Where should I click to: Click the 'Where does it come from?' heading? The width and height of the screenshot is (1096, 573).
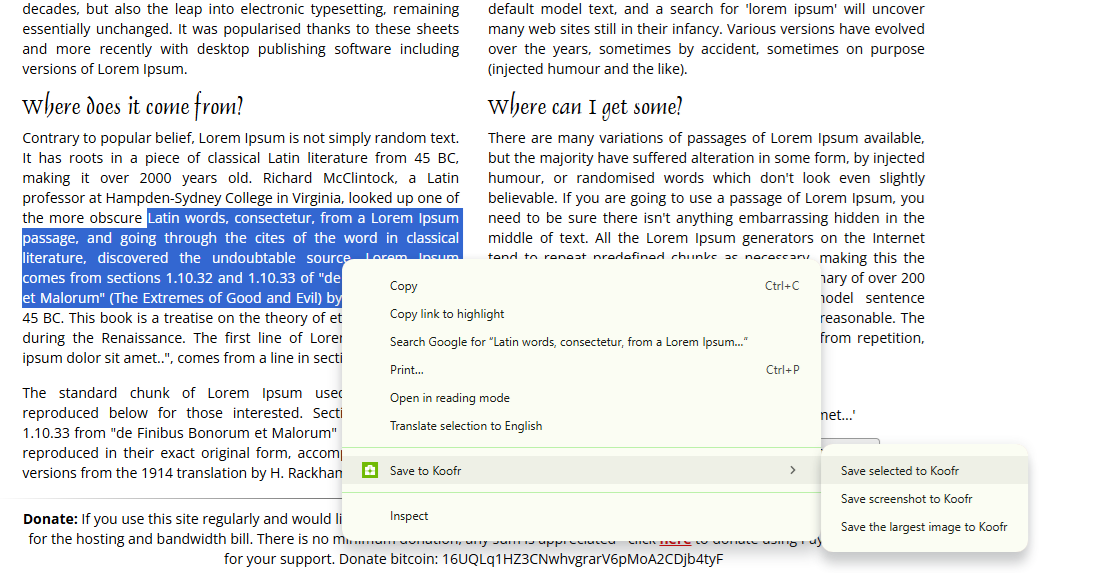[133, 106]
